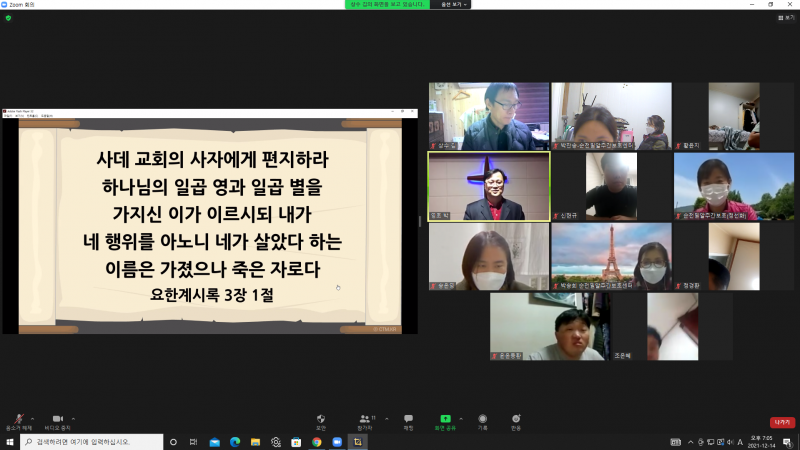
Task: Open File Explorer from taskbar
Action: coord(255,442)
